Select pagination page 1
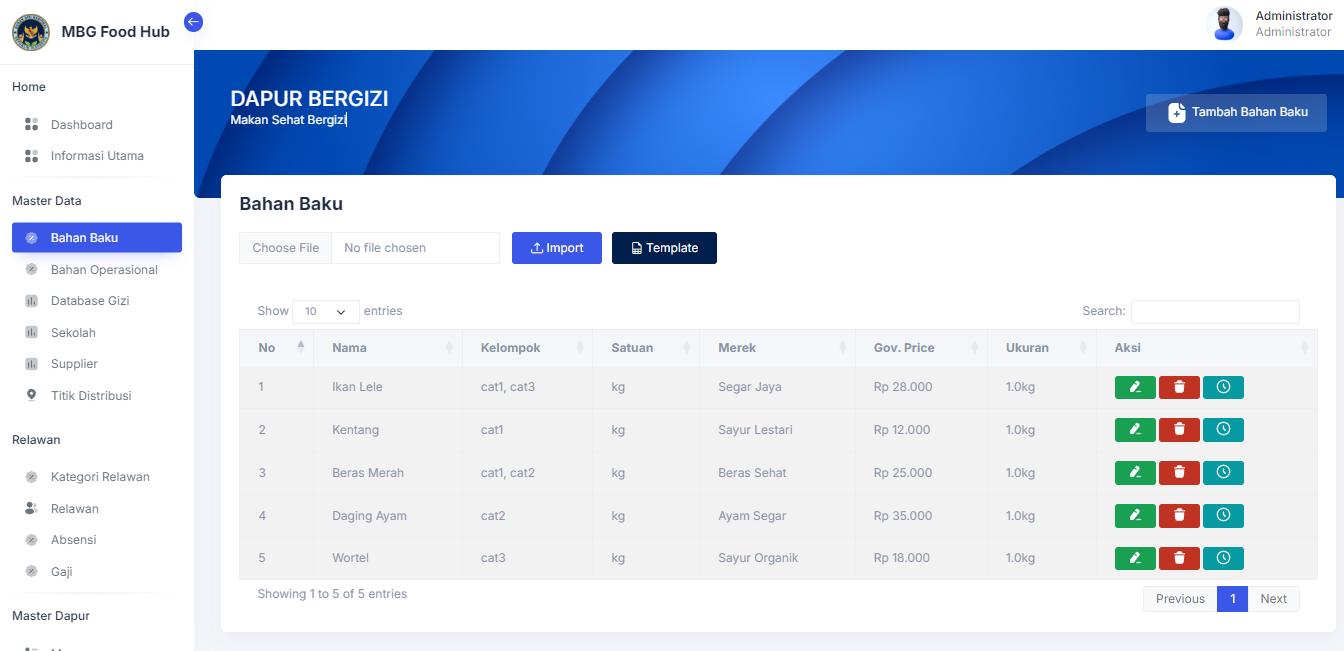The height and width of the screenshot is (651, 1344). coord(1232,598)
